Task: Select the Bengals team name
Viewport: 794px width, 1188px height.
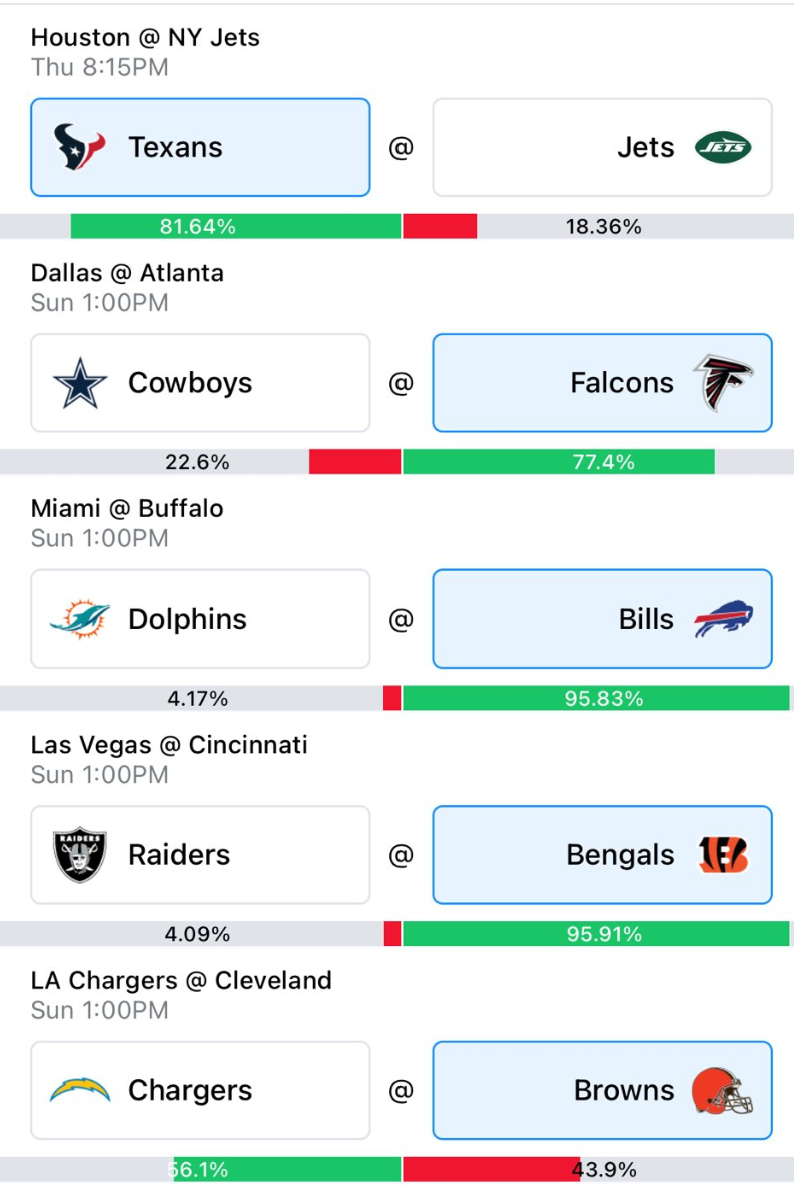Action: click(x=621, y=855)
